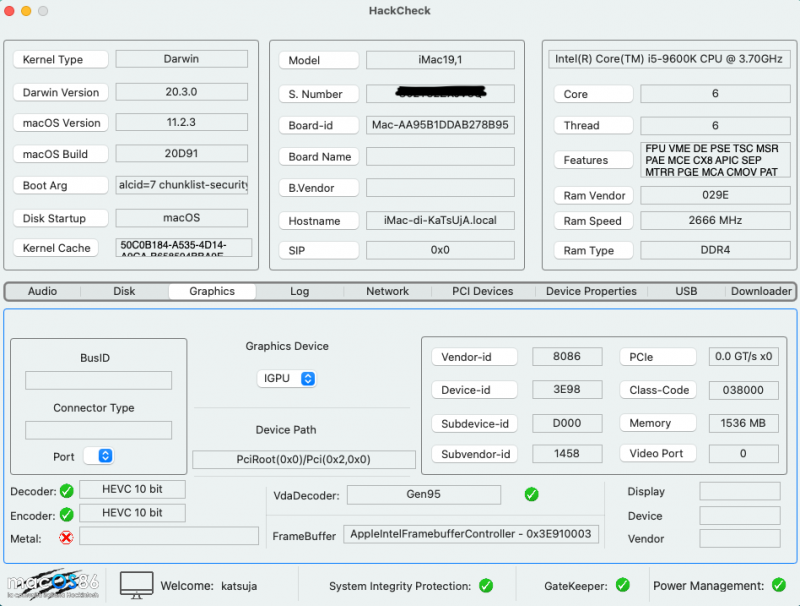Screen dimensions: 800x606
Task: Click the System Integrity Protection checkmark
Action: point(486,586)
